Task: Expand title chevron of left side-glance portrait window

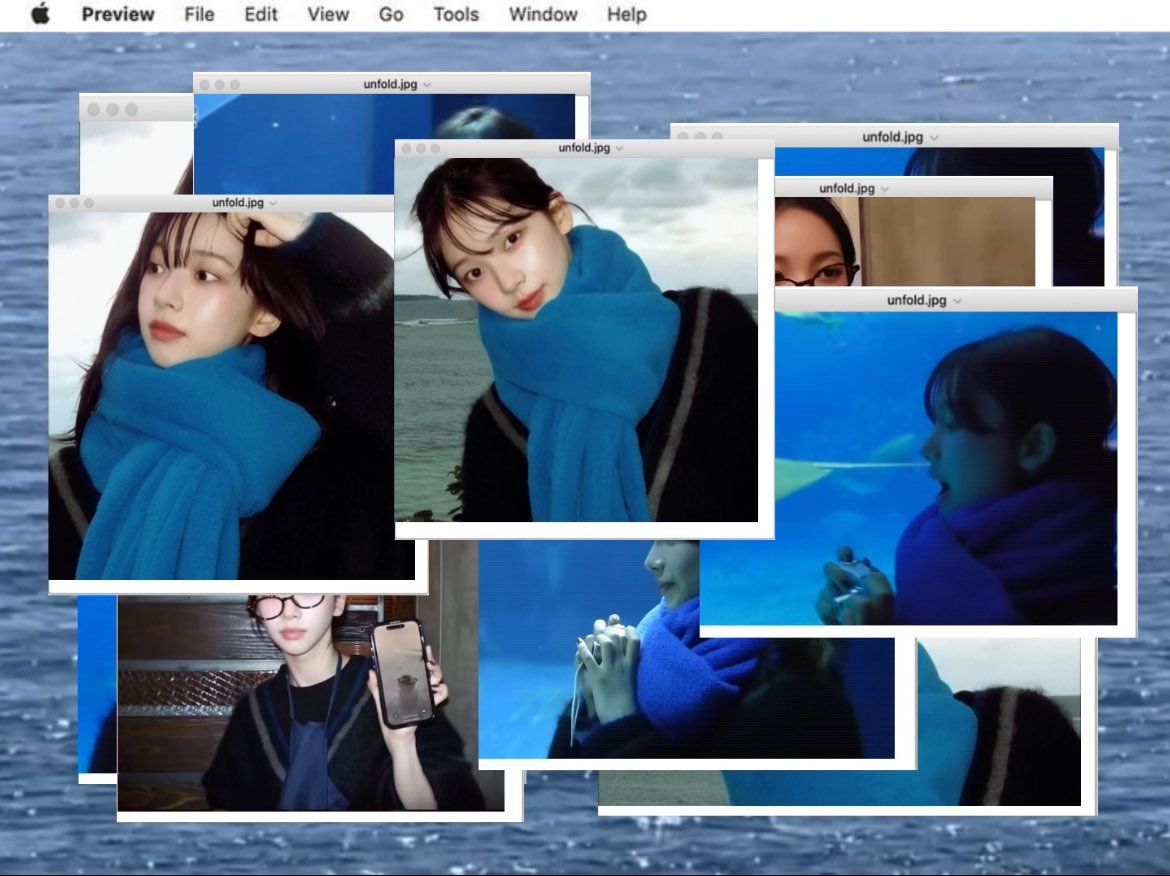Action: point(273,203)
